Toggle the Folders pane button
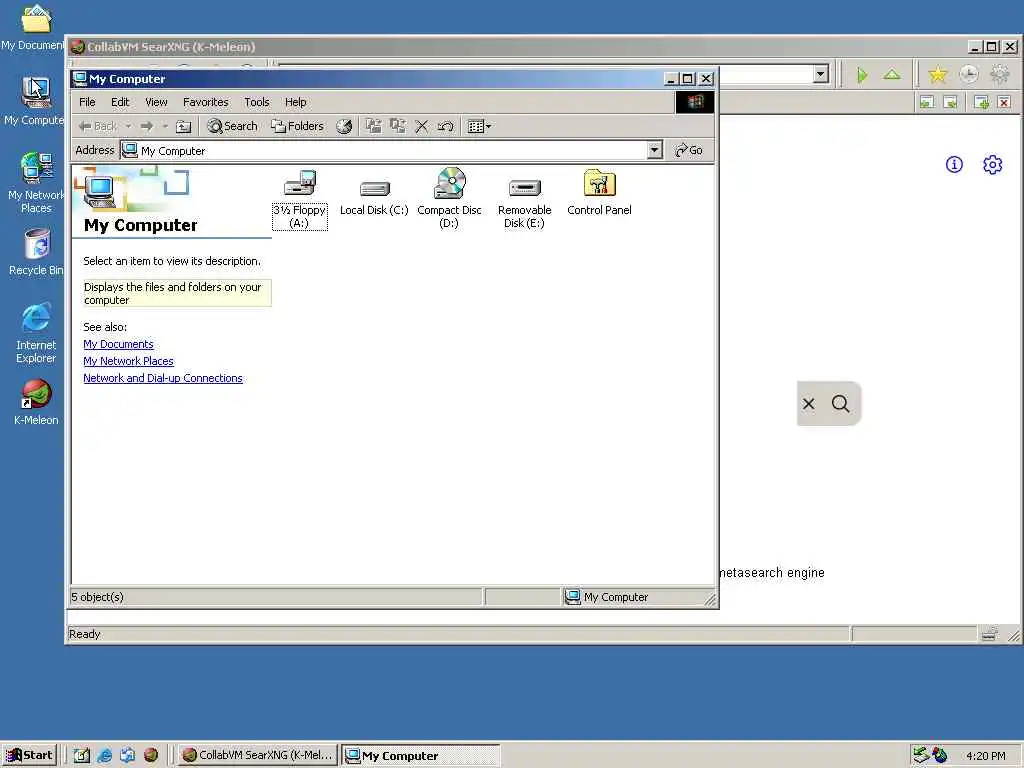 click(x=298, y=126)
